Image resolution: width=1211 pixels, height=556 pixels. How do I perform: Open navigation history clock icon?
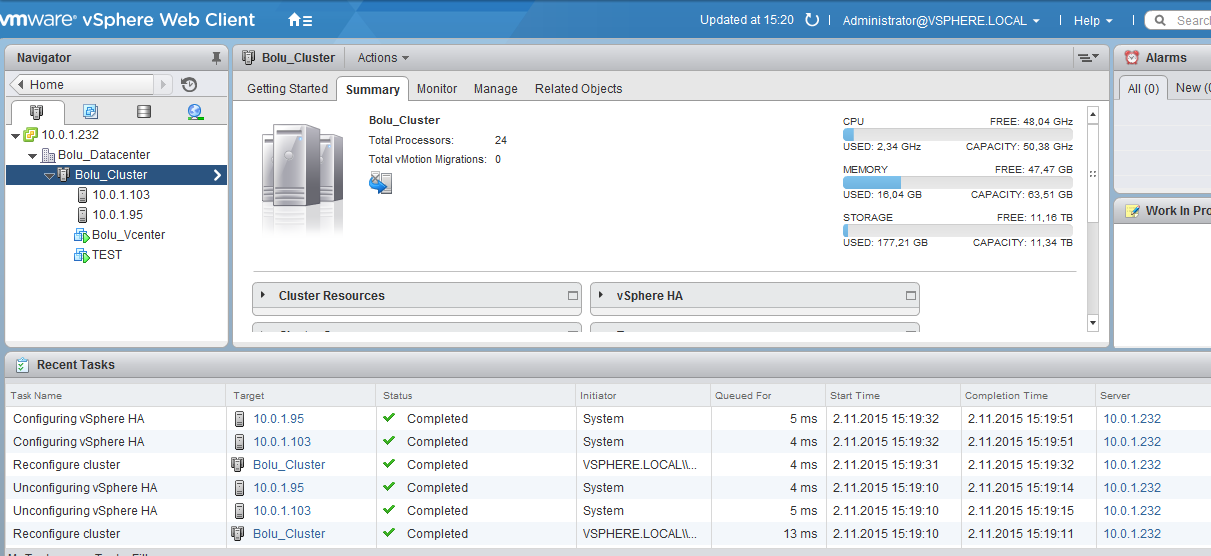tap(189, 85)
